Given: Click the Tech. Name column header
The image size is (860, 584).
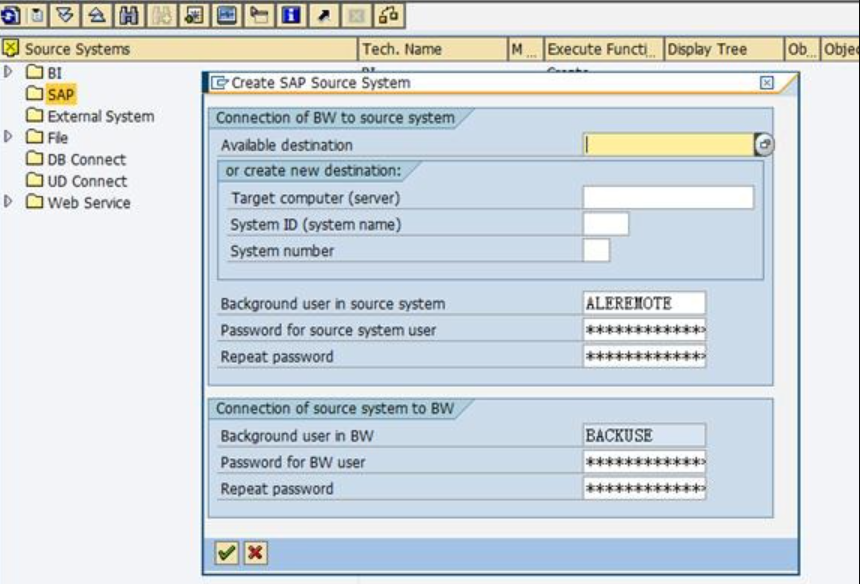Looking at the screenshot, I should click(x=433, y=49).
